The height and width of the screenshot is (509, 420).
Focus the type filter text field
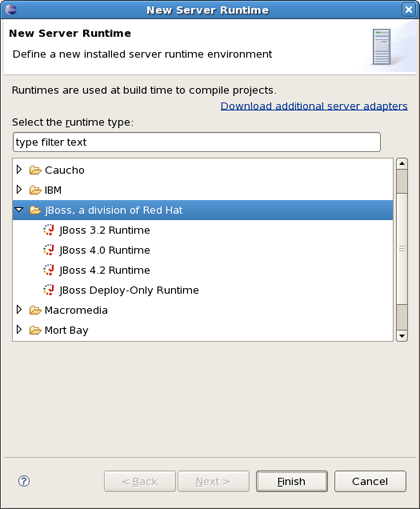click(197, 142)
